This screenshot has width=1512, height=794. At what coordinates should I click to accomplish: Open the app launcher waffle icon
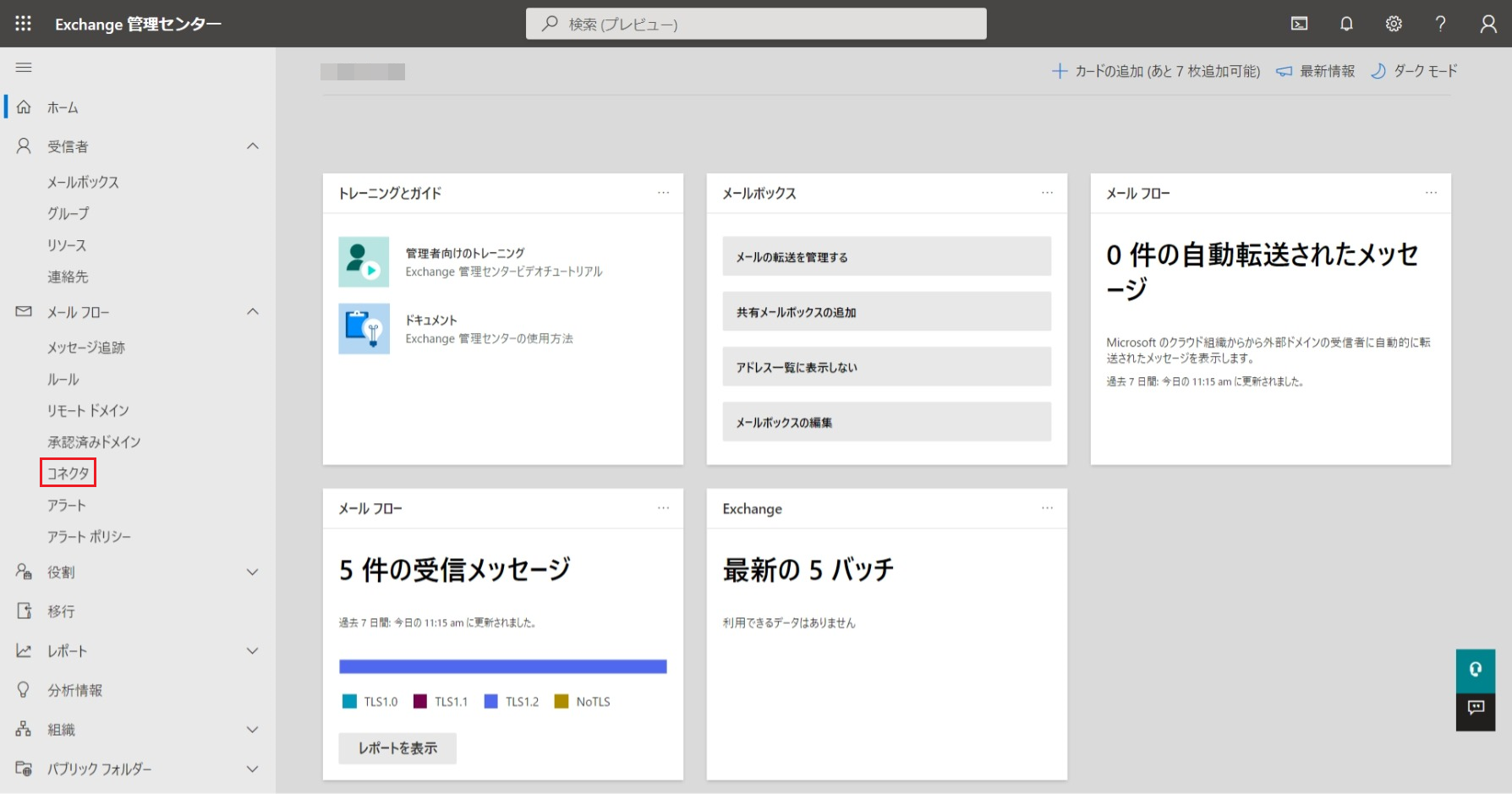[x=23, y=24]
